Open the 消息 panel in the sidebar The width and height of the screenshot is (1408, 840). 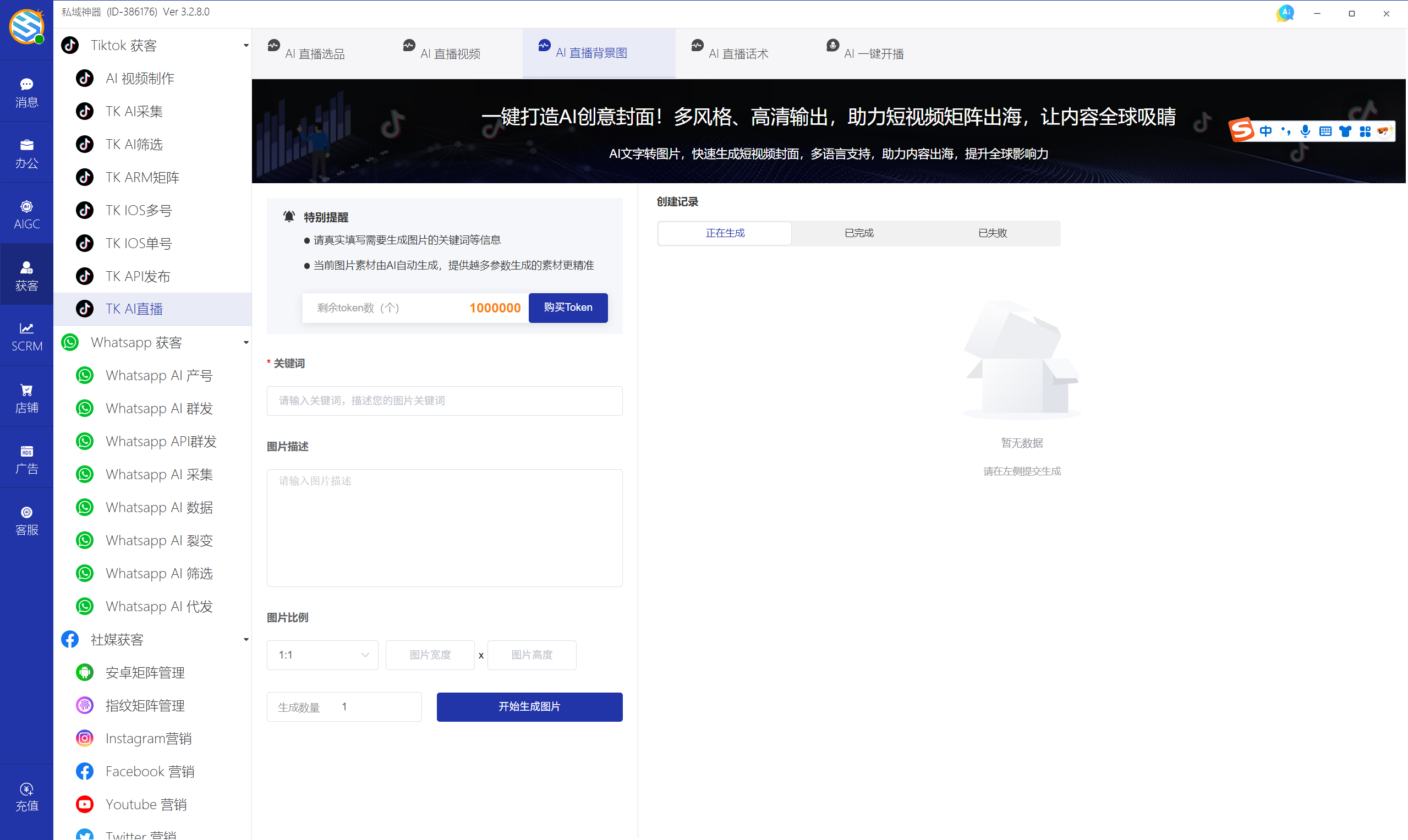click(26, 91)
